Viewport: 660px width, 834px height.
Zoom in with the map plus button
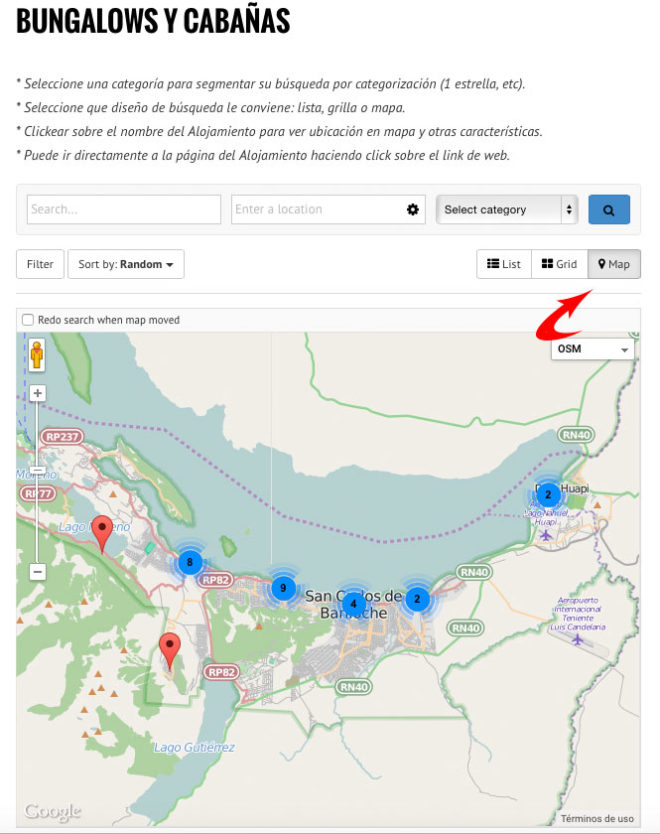(x=38, y=394)
